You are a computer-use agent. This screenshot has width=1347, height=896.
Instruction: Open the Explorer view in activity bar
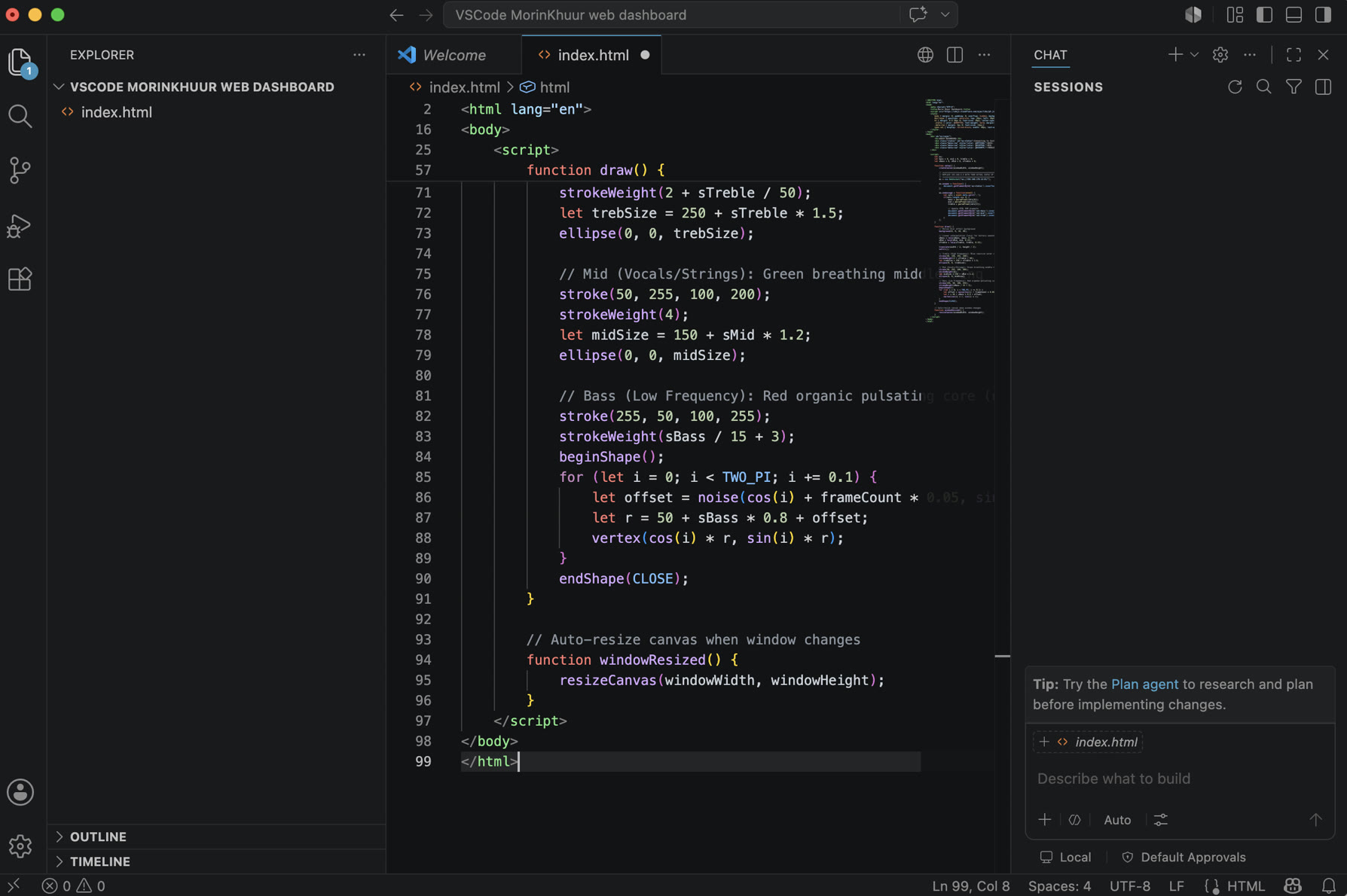pyautogui.click(x=20, y=62)
